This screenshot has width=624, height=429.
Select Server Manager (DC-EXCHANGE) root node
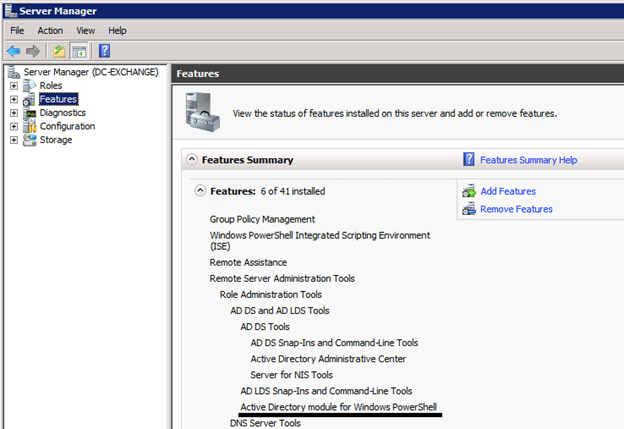[x=91, y=72]
